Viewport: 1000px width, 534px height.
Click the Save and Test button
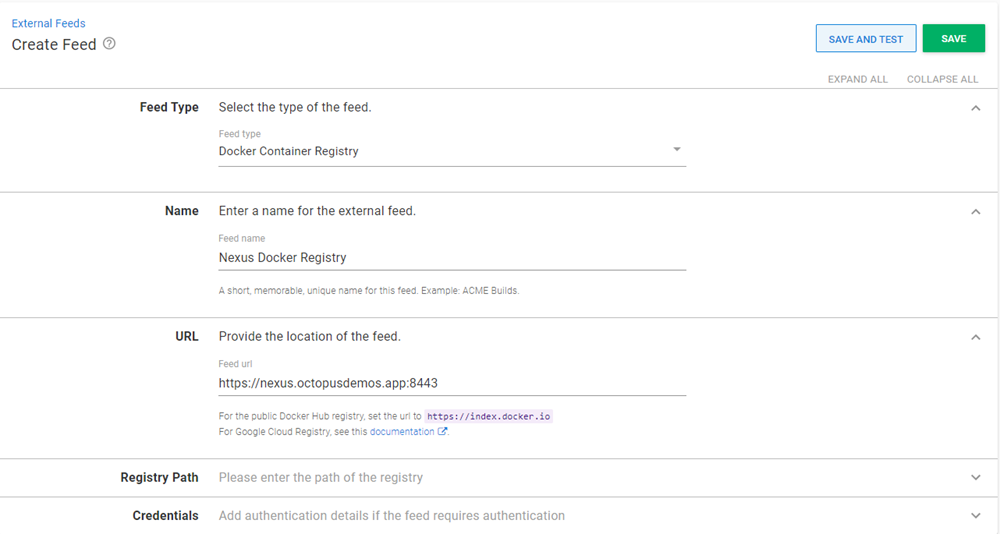coord(865,39)
